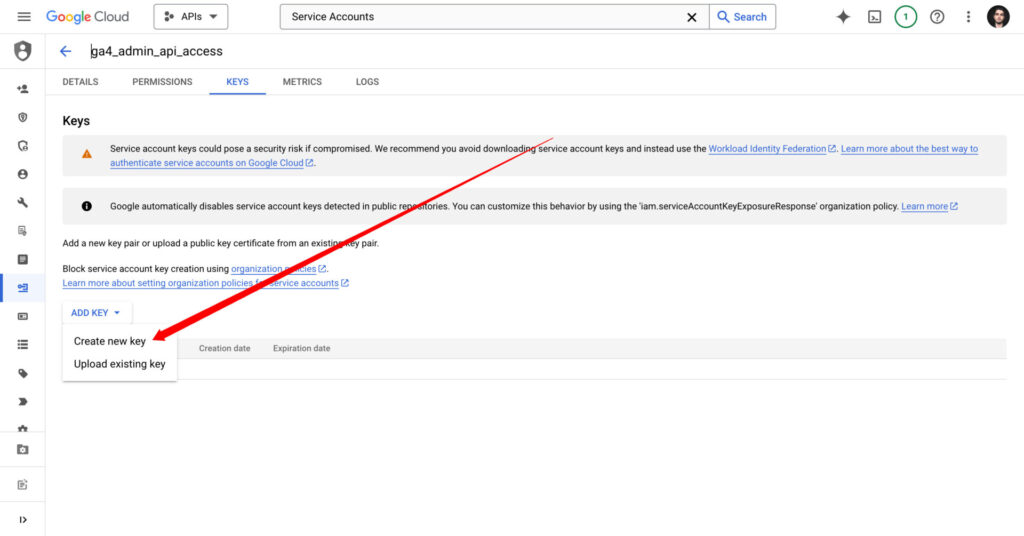This screenshot has width=1024, height=536.
Task: Open the main navigation hamburger menu
Action: (x=24, y=17)
